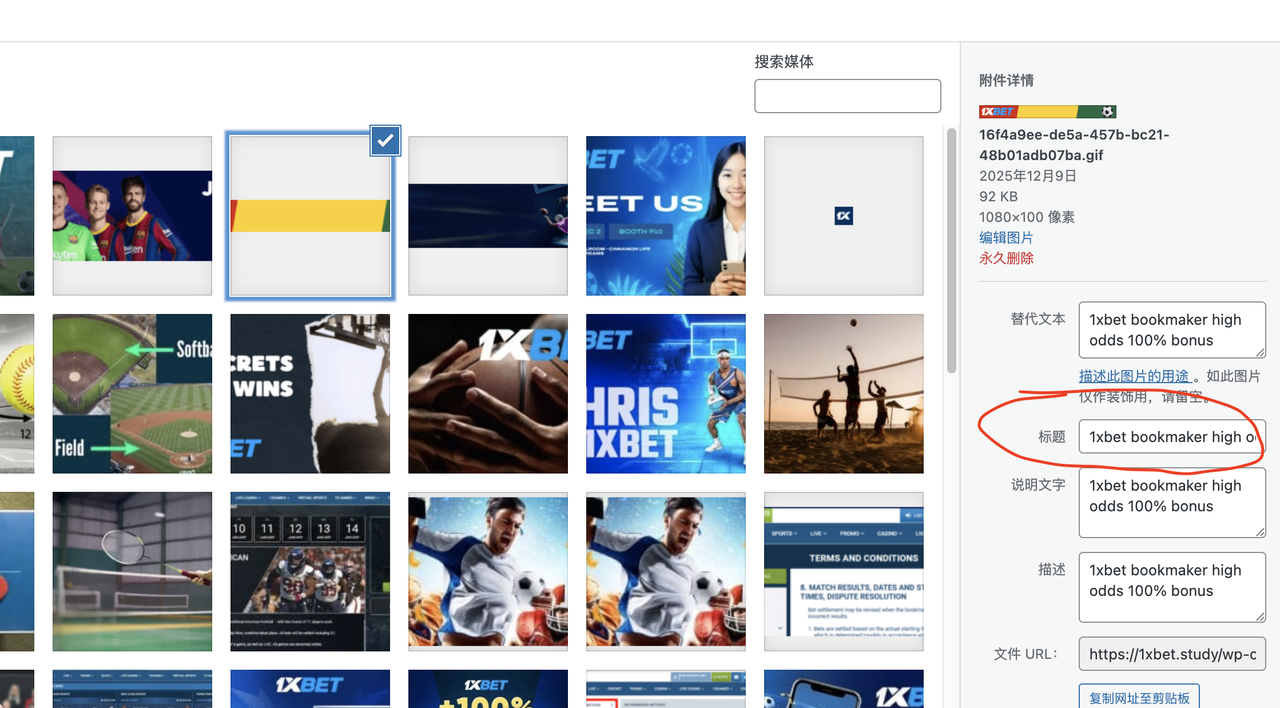1280x708 pixels.
Task: Select the +100% bonus thumbnail in bottom row
Action: (x=488, y=689)
